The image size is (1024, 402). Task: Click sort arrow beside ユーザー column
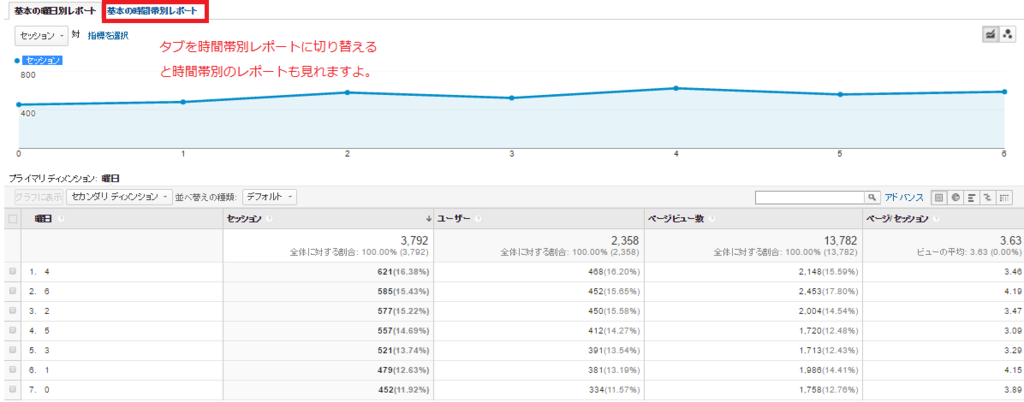pos(429,219)
